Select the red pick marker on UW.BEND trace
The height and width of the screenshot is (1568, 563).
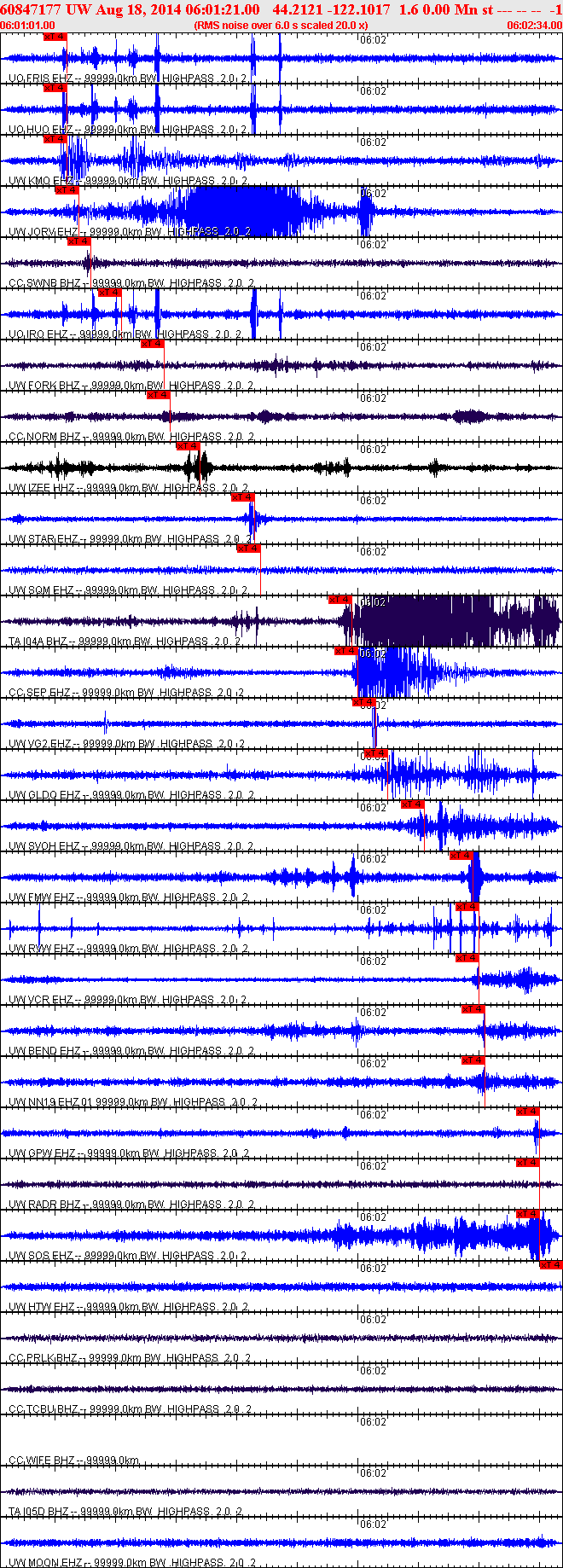point(473,1009)
